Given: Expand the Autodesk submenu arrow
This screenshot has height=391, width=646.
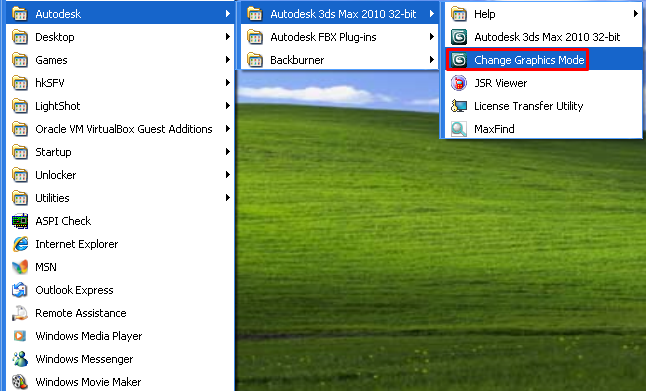Looking at the screenshot, I should pyautogui.click(x=227, y=14).
